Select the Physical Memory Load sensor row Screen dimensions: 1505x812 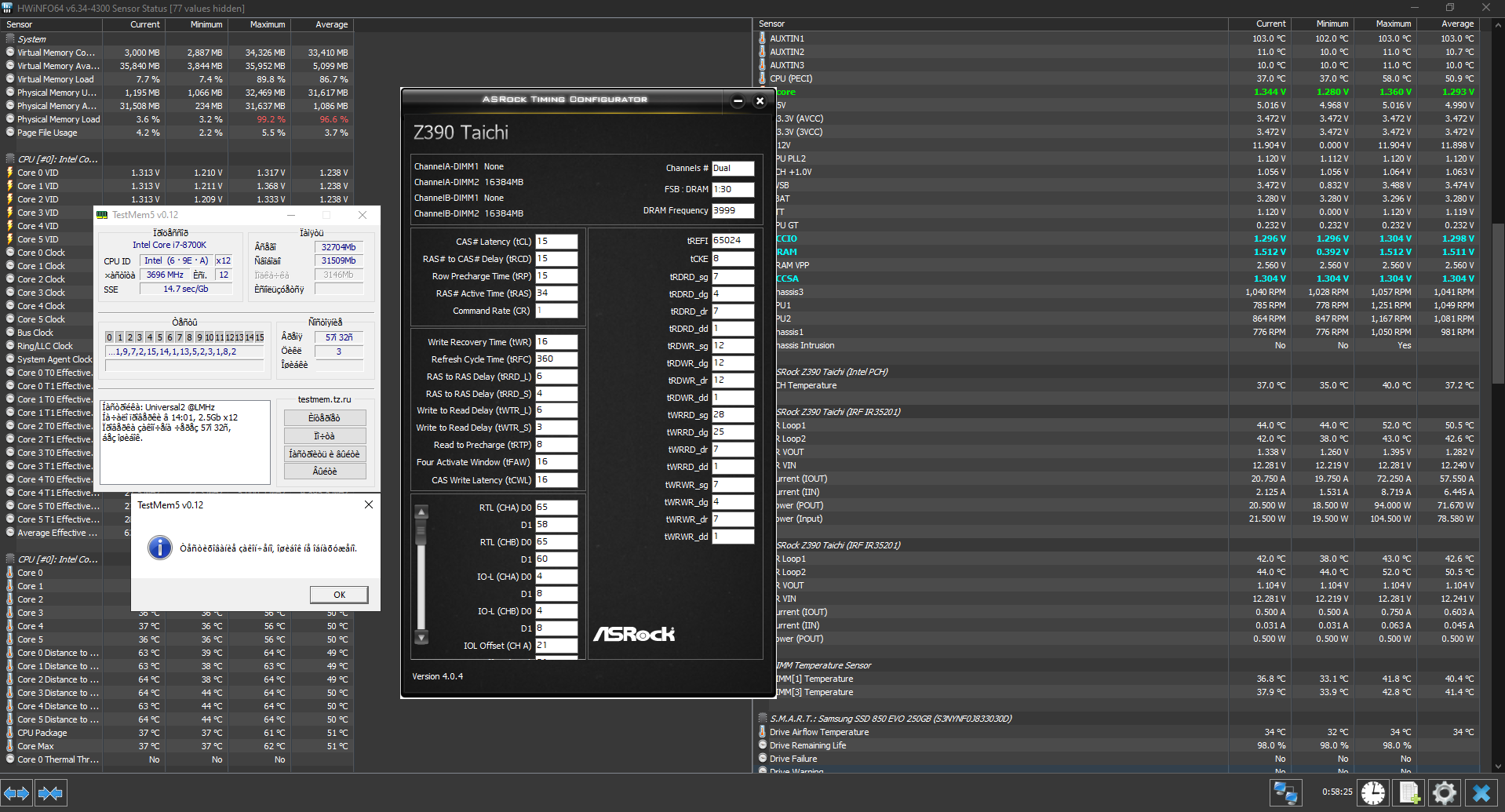click(x=177, y=119)
